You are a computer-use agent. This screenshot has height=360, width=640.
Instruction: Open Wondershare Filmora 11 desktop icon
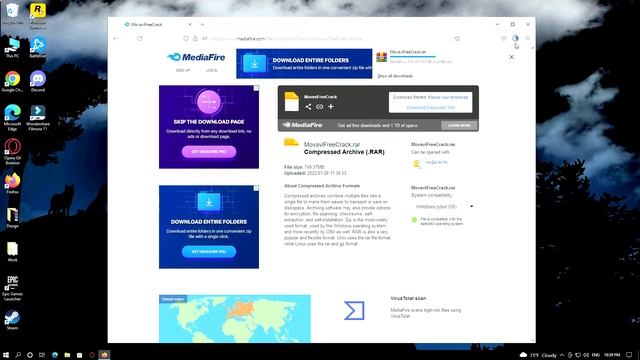click(38, 118)
